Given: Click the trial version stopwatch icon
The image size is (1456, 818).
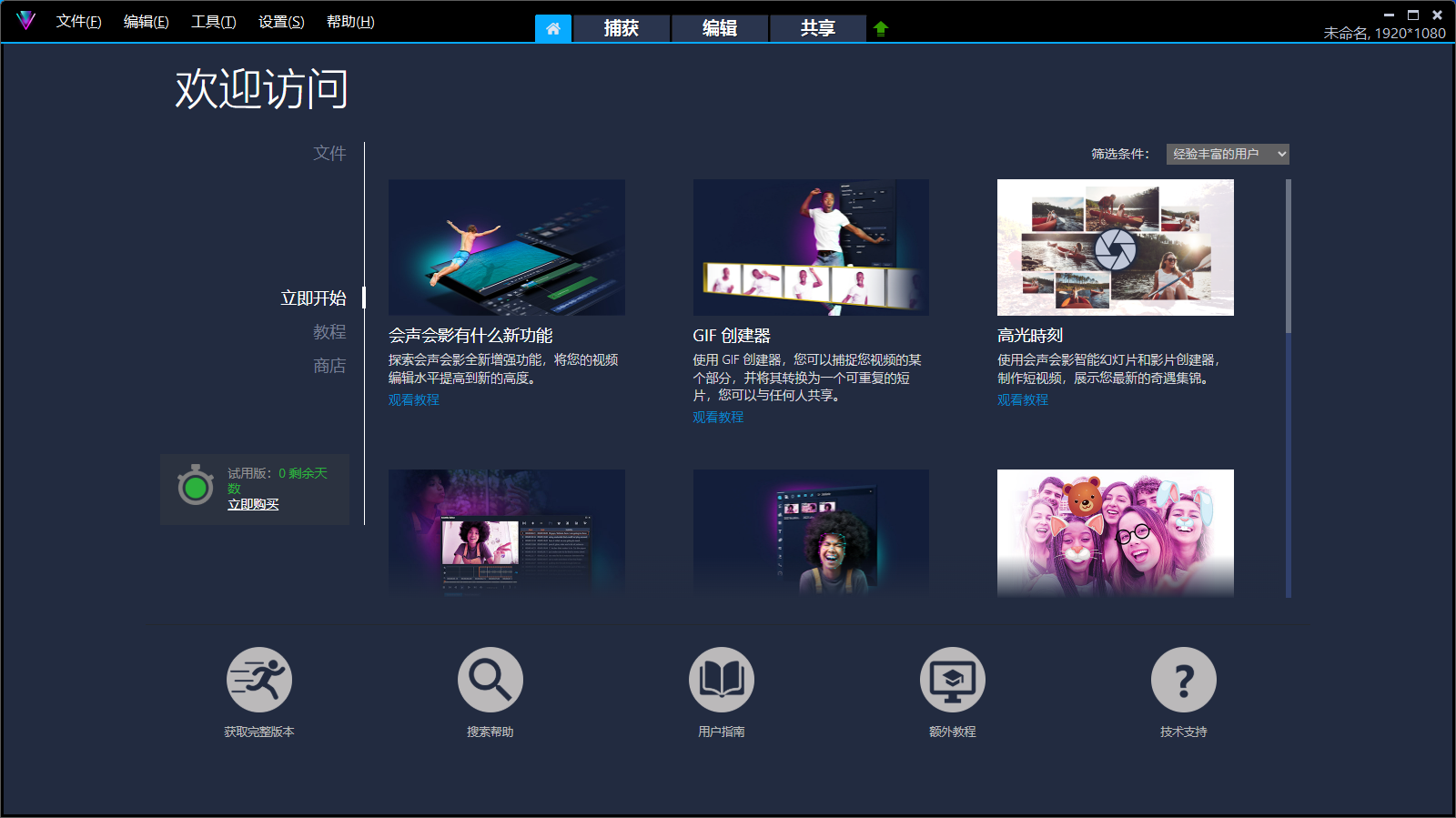Looking at the screenshot, I should click(195, 487).
